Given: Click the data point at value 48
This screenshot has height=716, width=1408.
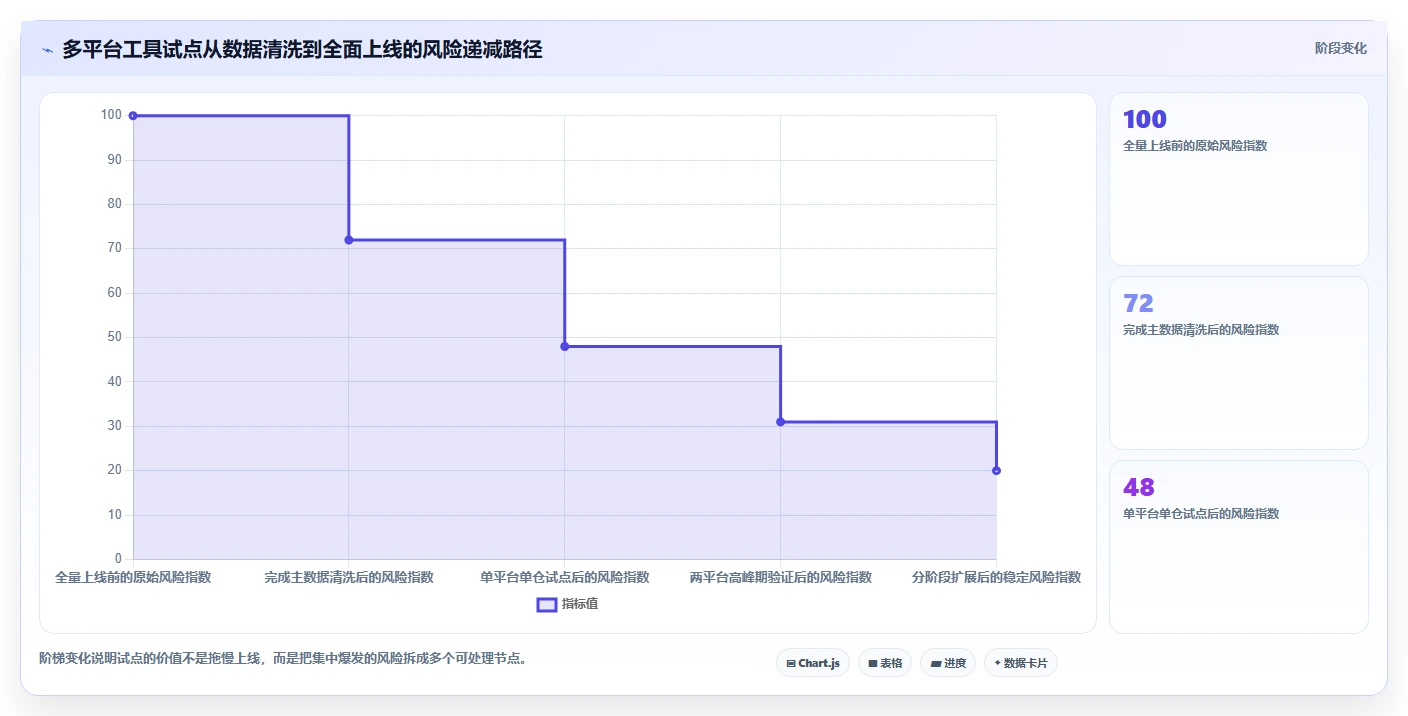Looking at the screenshot, I should (565, 346).
